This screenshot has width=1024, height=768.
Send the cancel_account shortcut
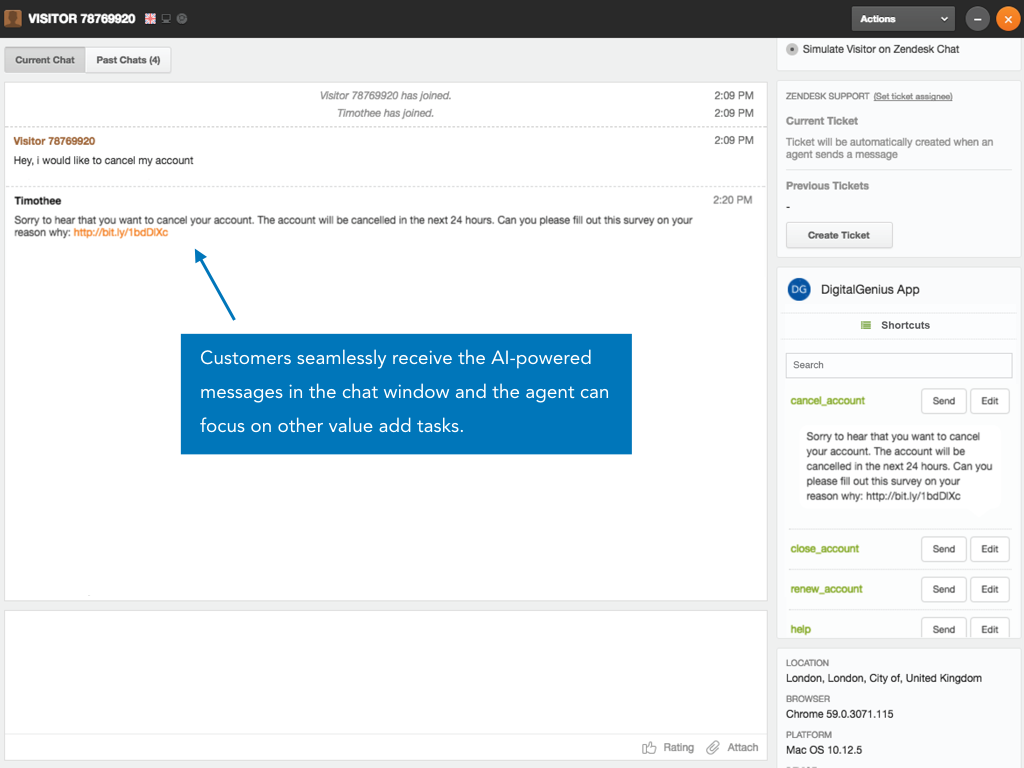point(943,401)
